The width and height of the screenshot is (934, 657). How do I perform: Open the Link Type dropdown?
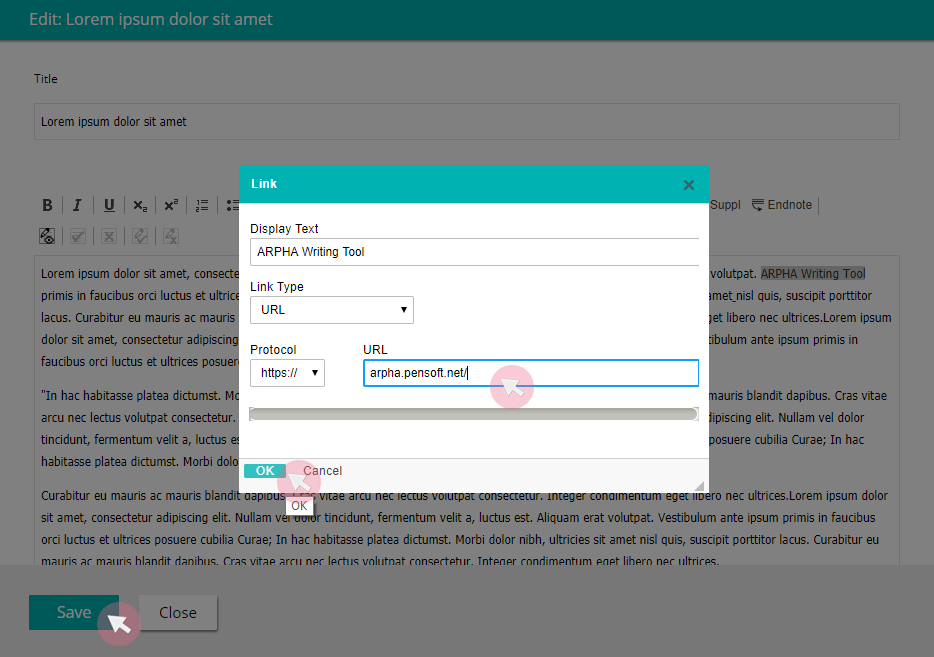pos(332,310)
